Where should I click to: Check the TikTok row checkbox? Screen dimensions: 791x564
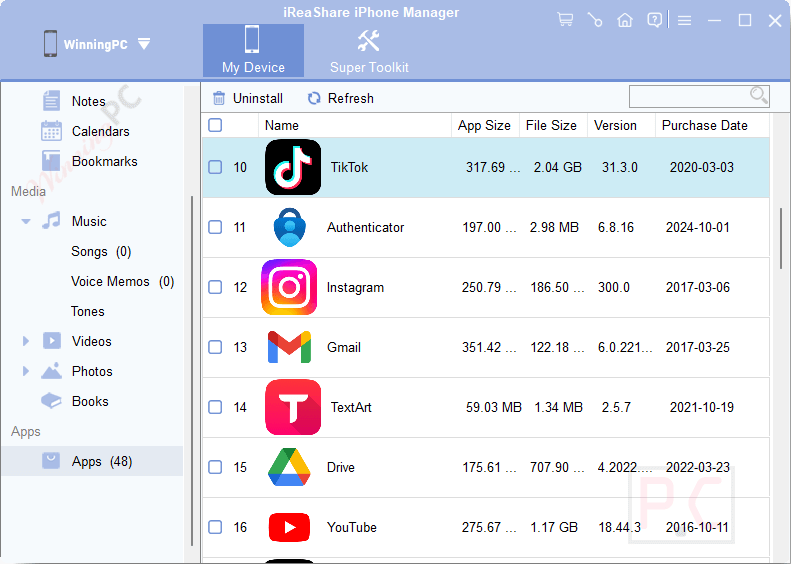tap(215, 167)
